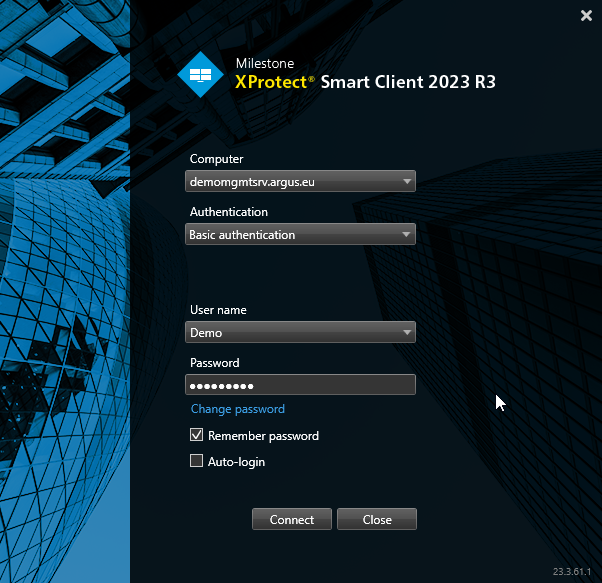Click the Milestone logo icon
Viewport: 602px width, 583px height.
tap(200, 74)
